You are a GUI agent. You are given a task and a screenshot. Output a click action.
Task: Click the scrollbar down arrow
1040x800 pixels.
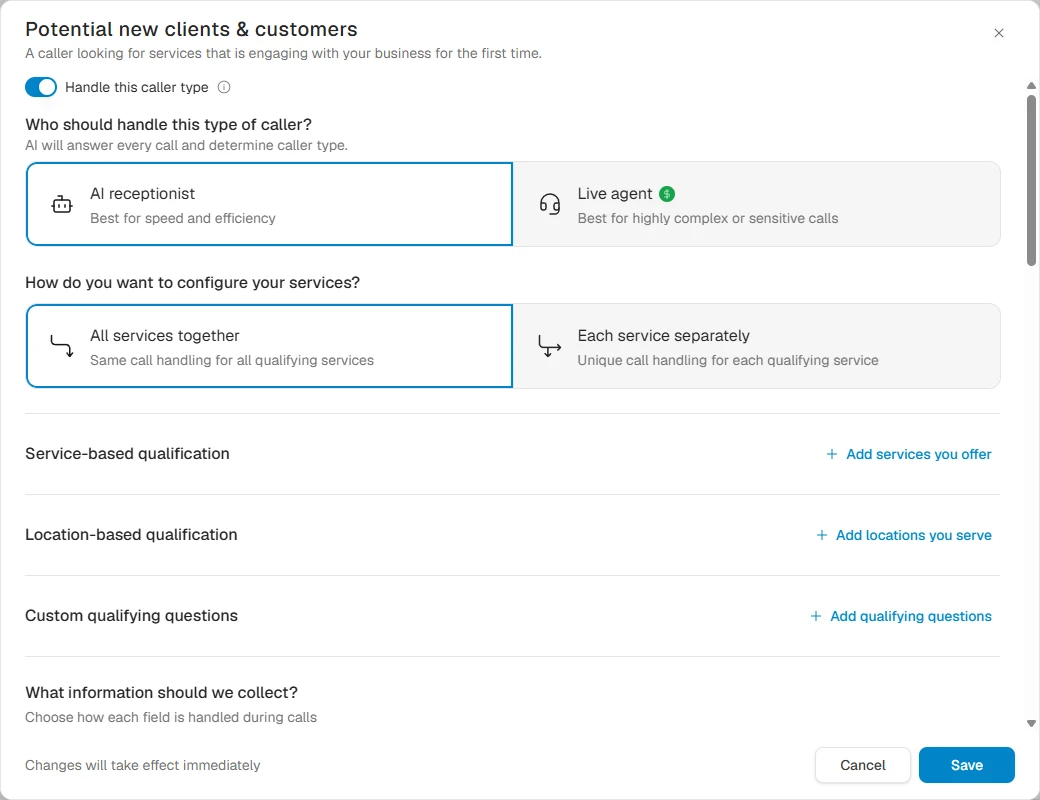pos(1031,724)
